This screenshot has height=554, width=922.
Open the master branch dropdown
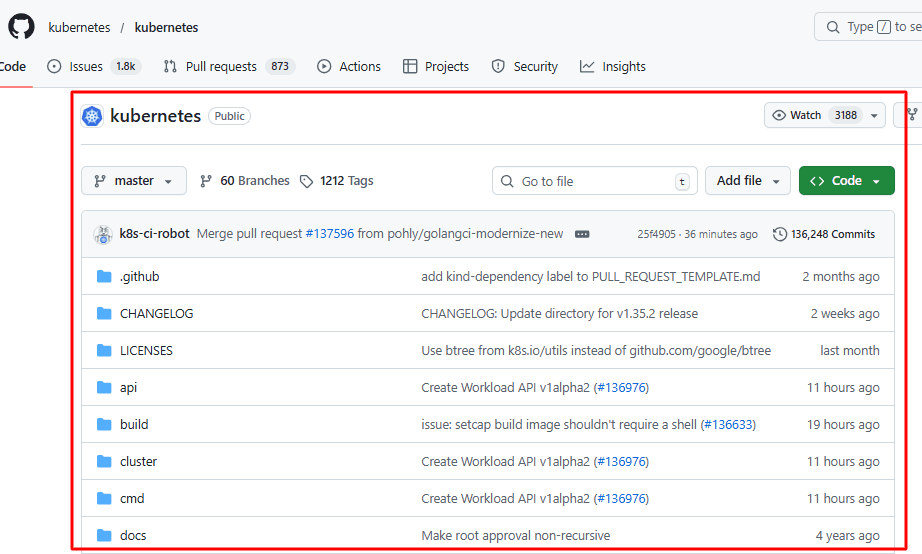tap(134, 181)
